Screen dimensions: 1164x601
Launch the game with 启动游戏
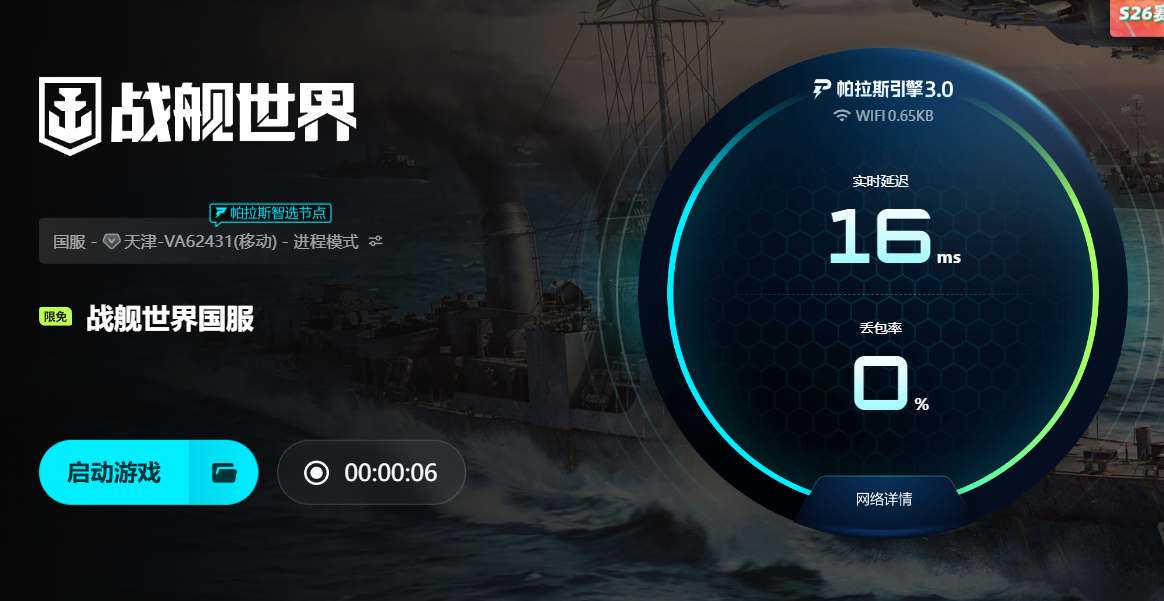point(114,473)
